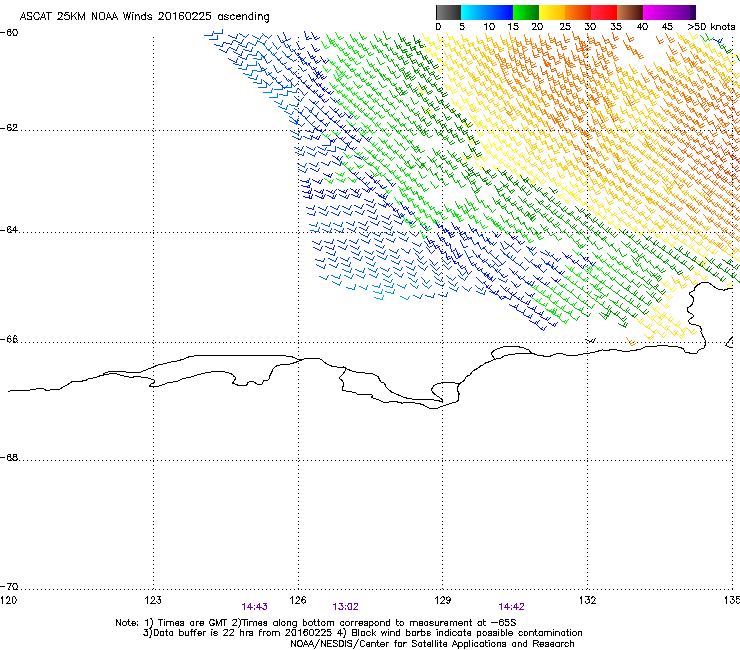Click the "15" label under the color scale

click(513, 26)
